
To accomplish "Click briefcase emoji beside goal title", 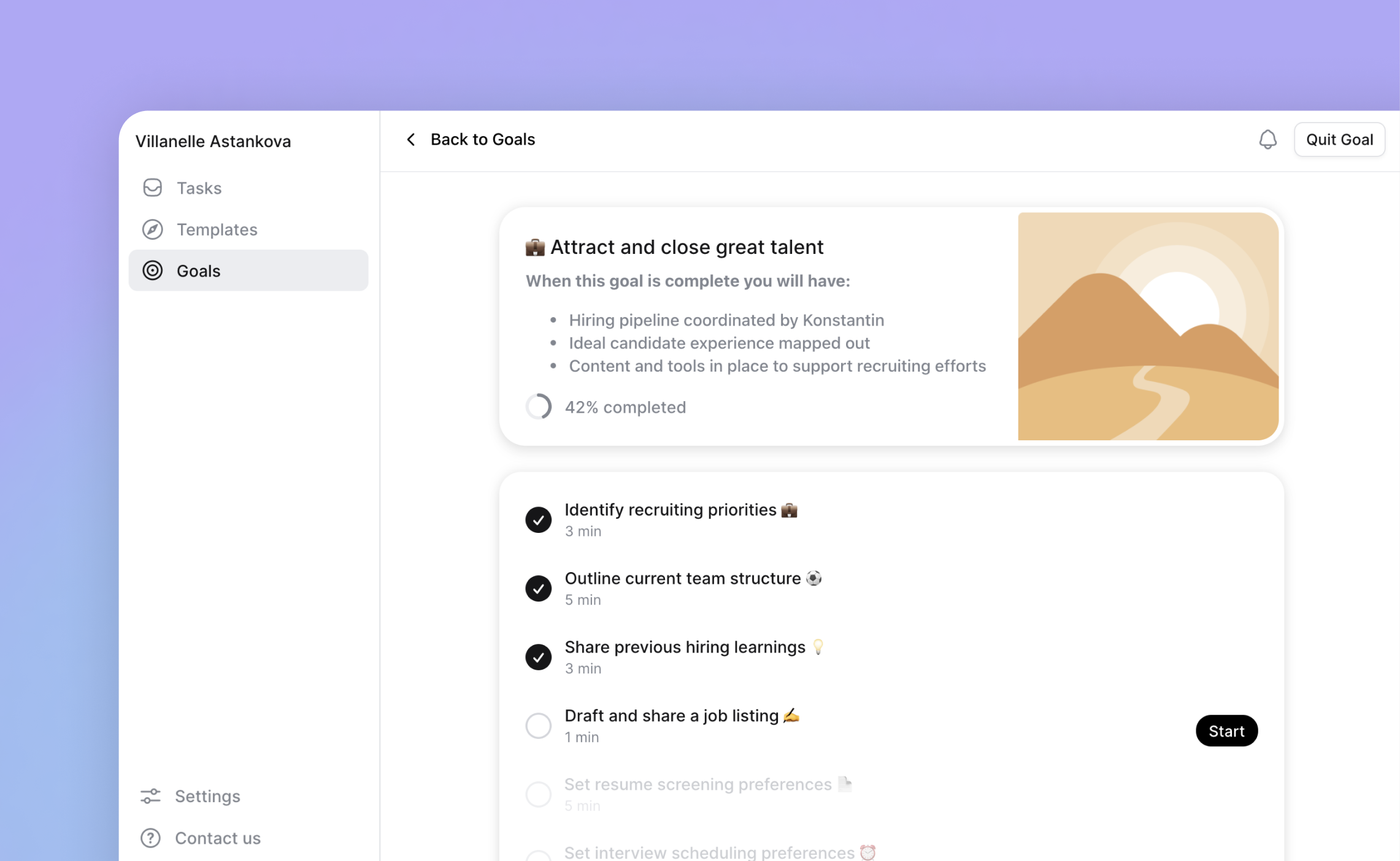I will pyautogui.click(x=535, y=247).
